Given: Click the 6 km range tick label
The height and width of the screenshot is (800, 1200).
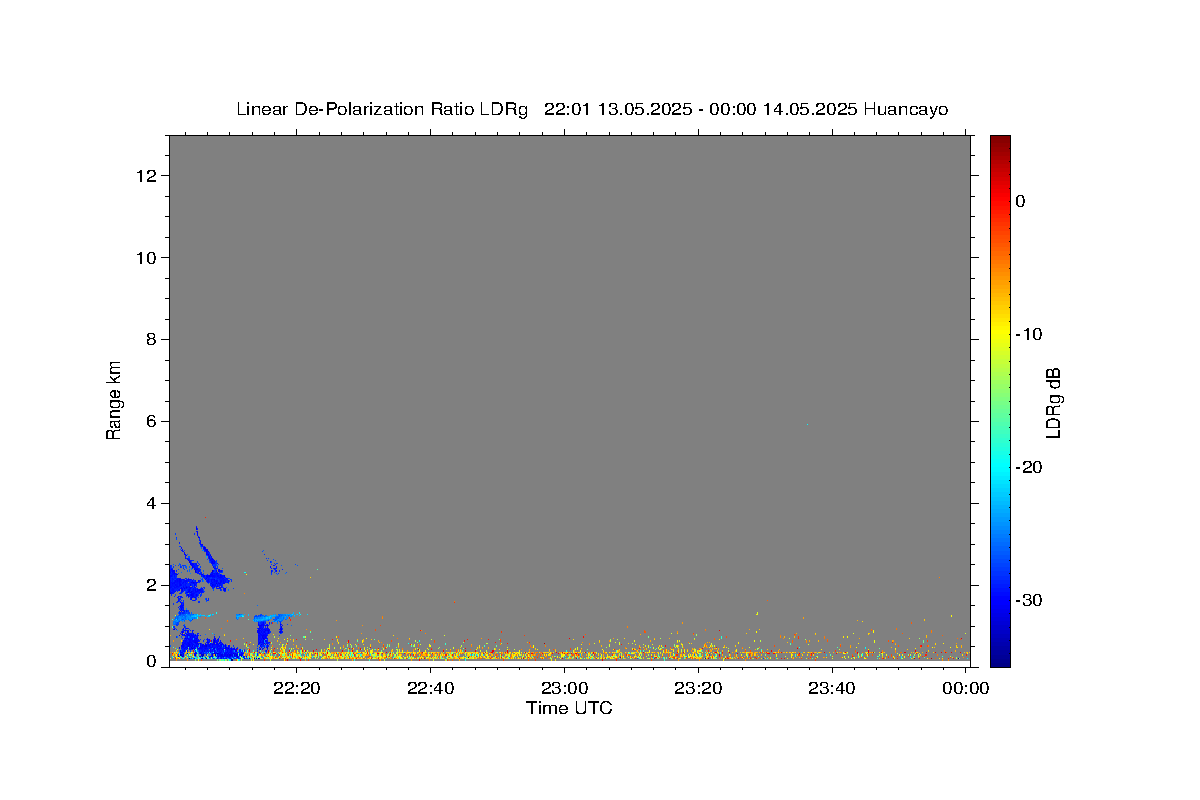Looking at the screenshot, I should click(152, 422).
